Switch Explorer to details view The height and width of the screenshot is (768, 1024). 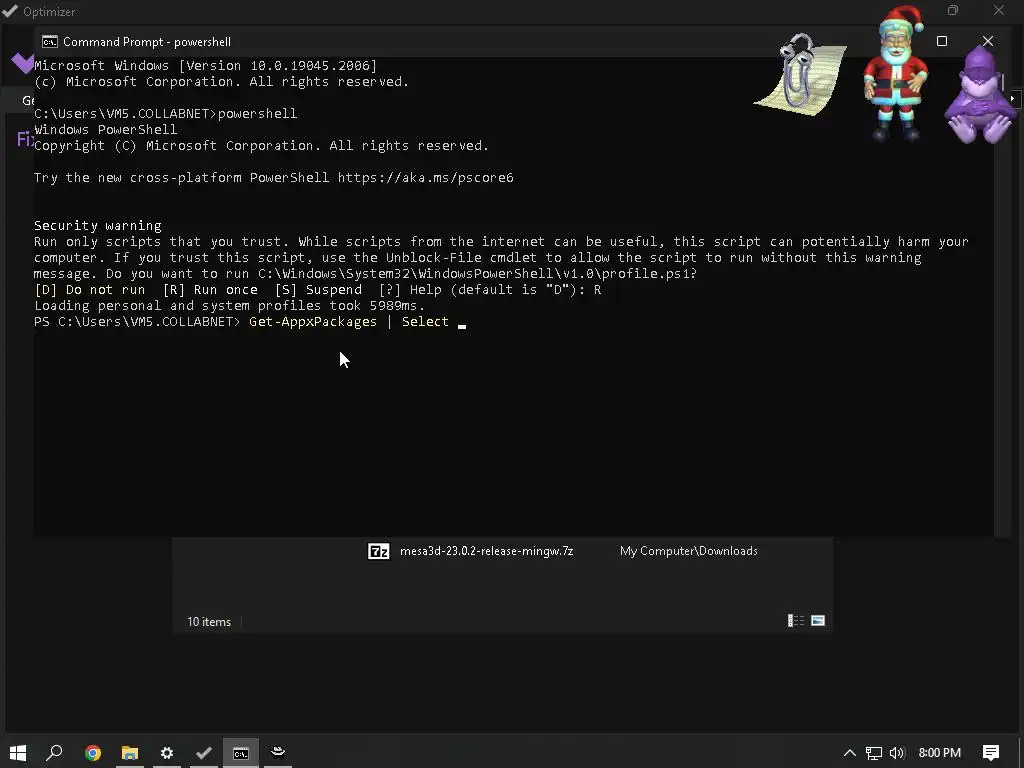796,620
